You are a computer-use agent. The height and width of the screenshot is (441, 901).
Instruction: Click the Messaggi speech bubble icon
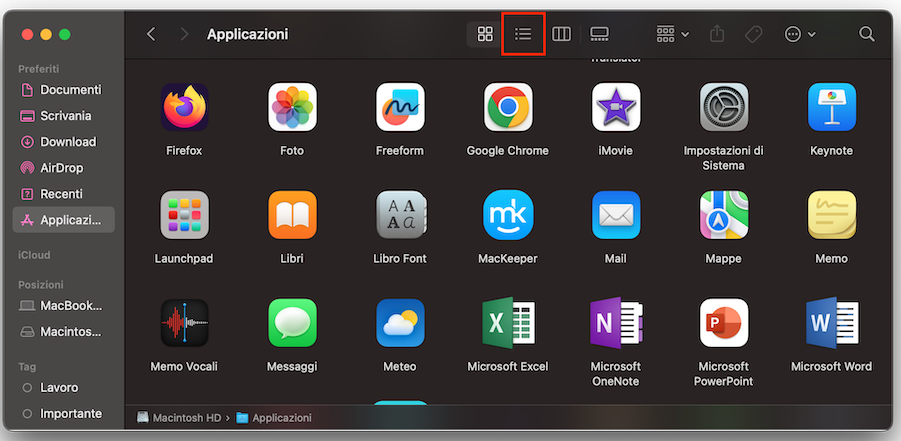[x=292, y=323]
